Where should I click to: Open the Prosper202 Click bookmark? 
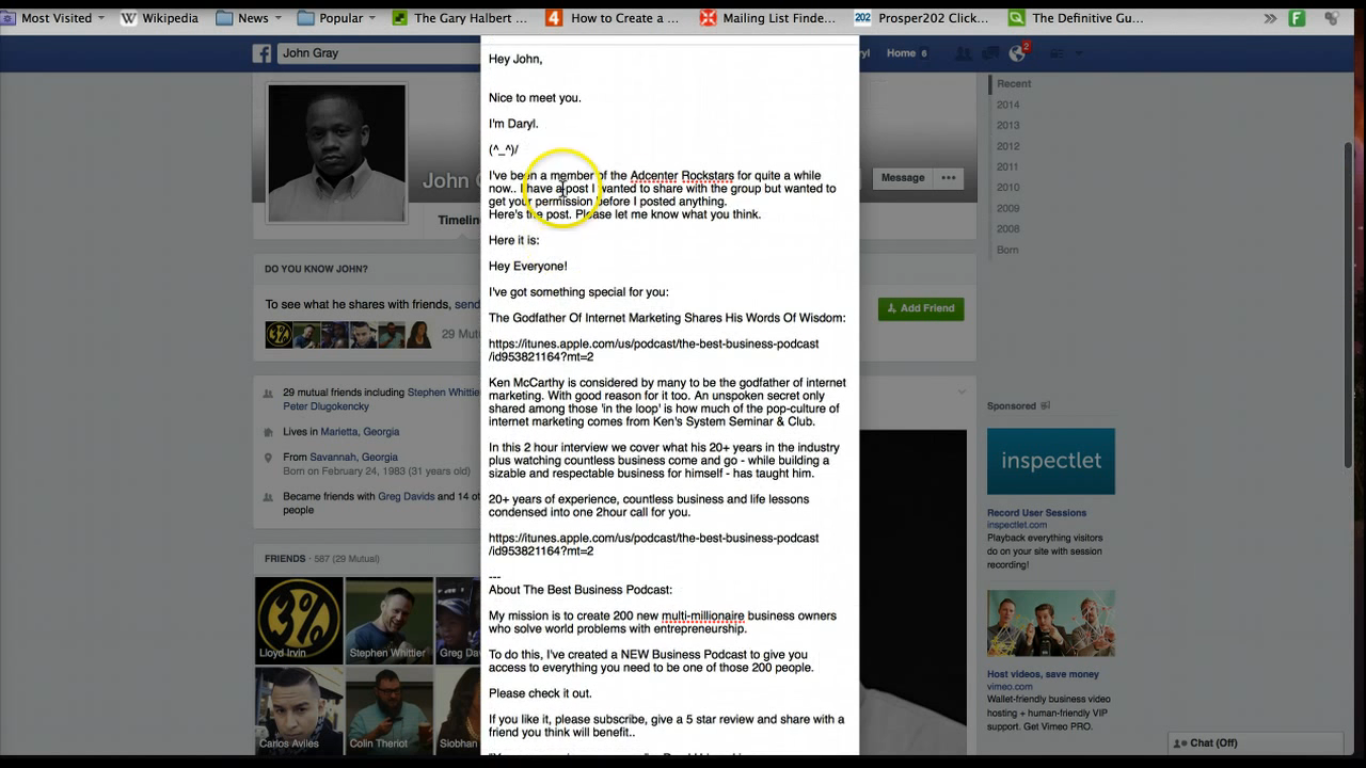[922, 18]
